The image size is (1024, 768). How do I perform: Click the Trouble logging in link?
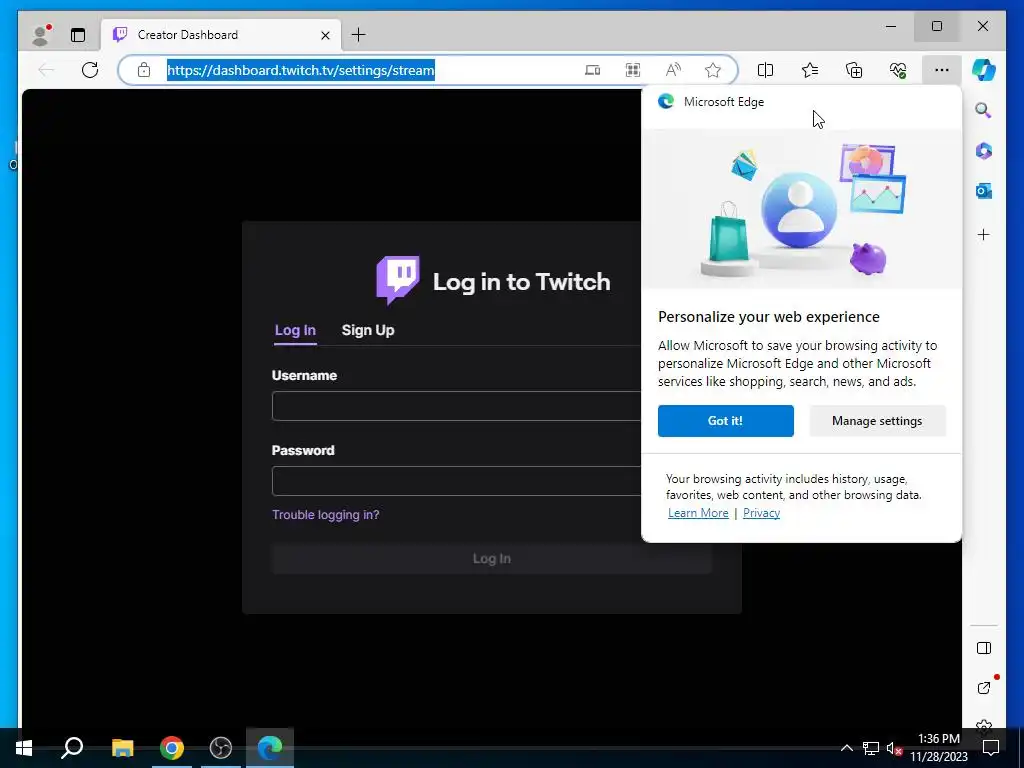click(325, 515)
